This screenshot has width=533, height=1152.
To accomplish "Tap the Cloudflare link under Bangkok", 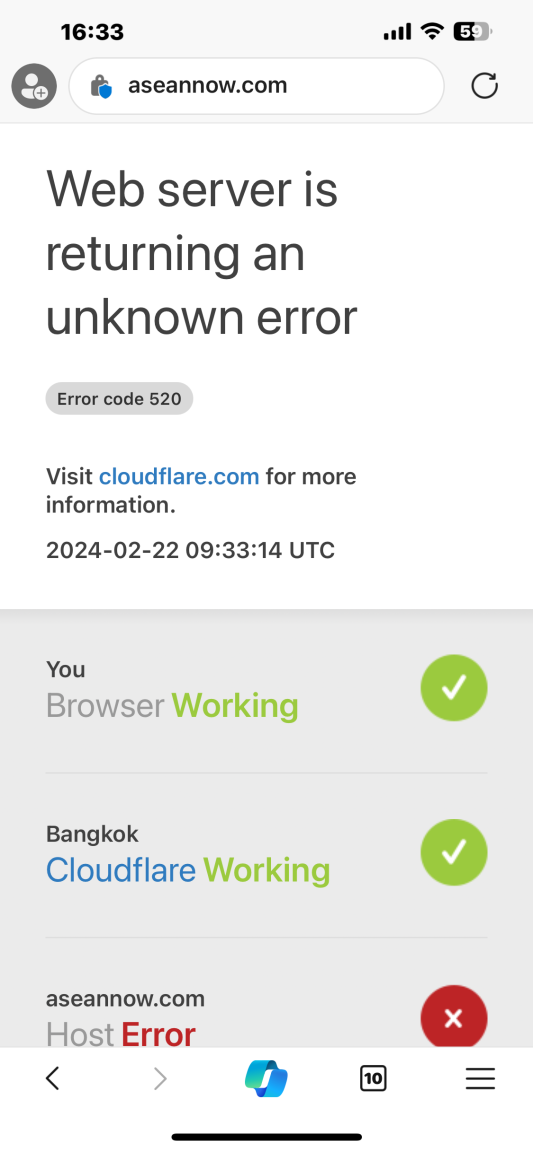I will (x=121, y=871).
